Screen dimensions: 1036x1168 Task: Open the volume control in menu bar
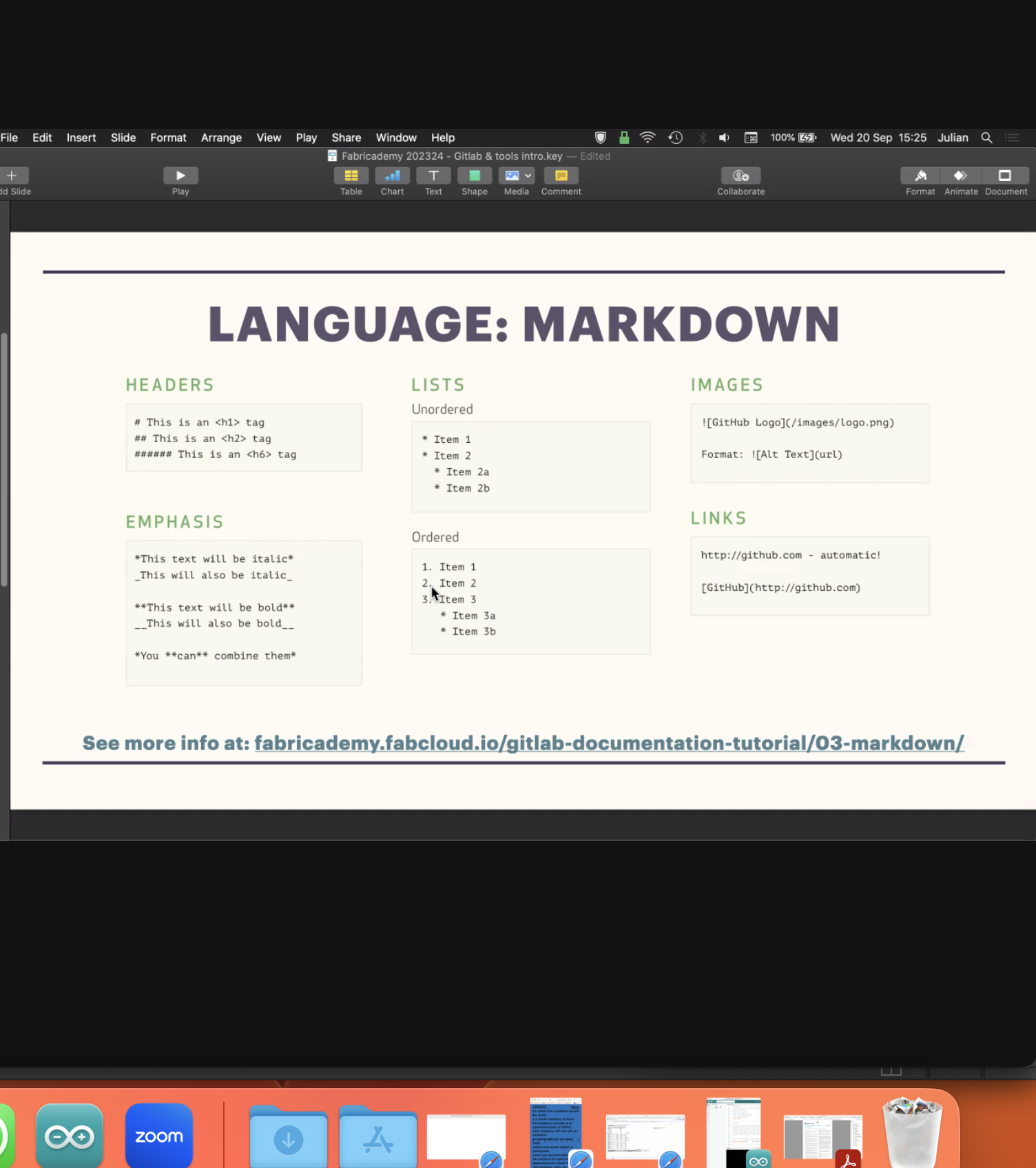point(724,138)
